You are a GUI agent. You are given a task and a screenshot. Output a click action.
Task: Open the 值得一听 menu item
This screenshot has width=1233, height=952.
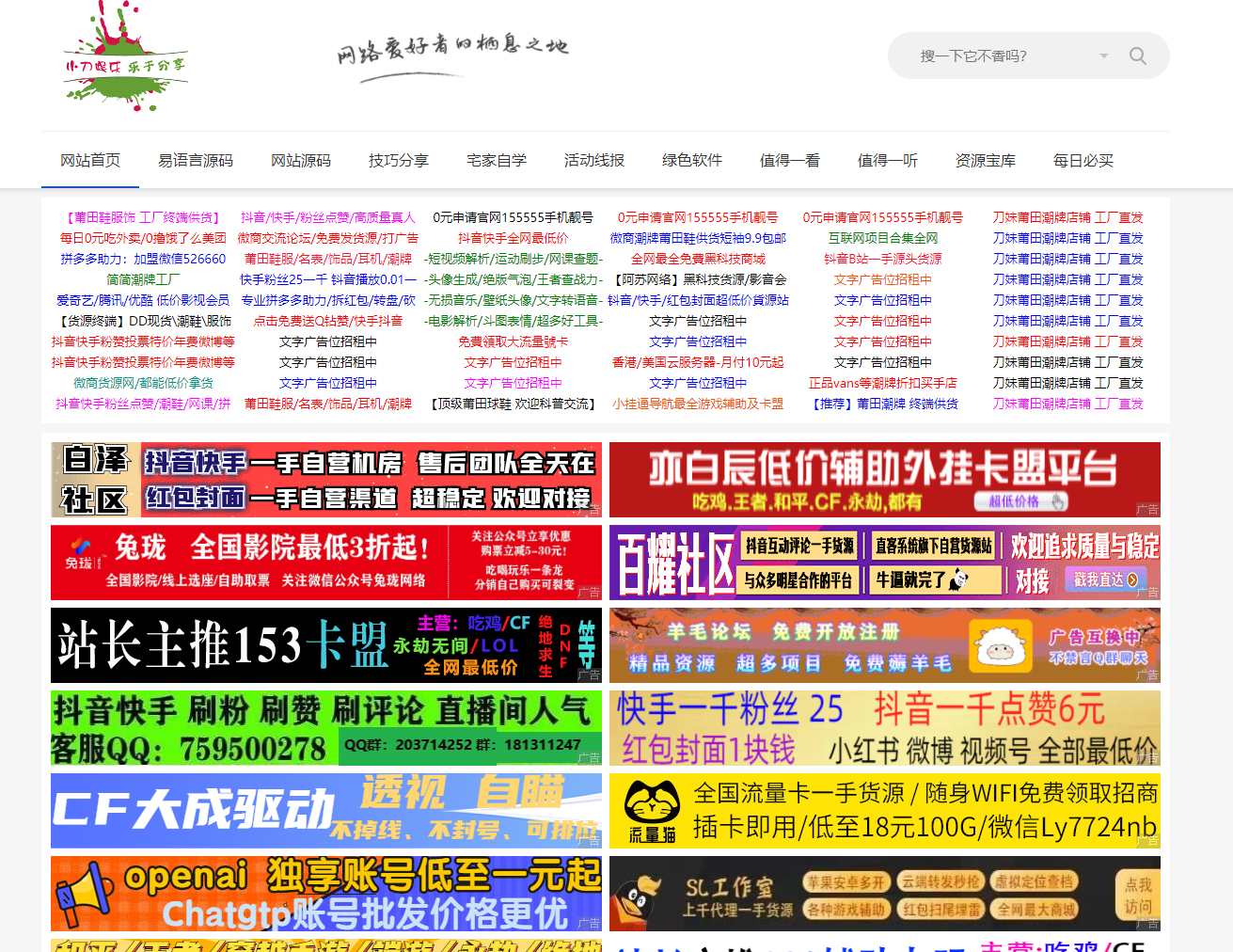tap(888, 160)
